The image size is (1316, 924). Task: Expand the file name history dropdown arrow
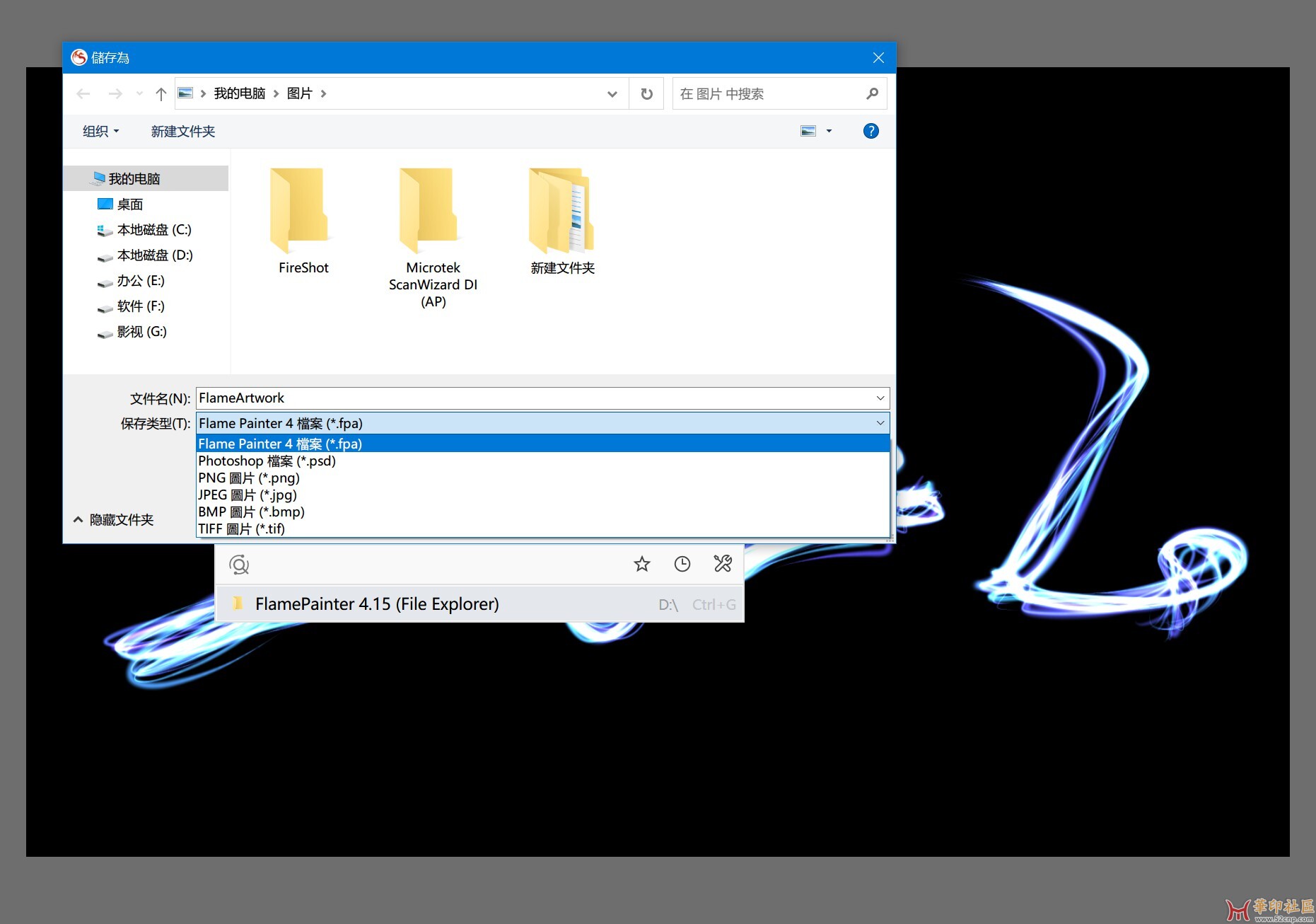point(880,398)
